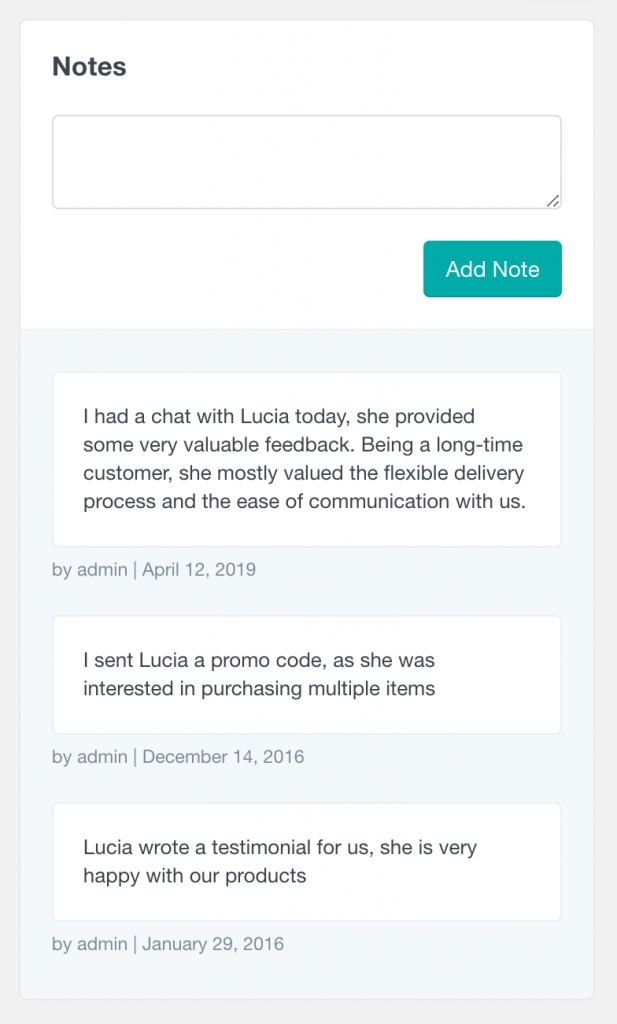Click inside the empty note text area

coord(307,160)
